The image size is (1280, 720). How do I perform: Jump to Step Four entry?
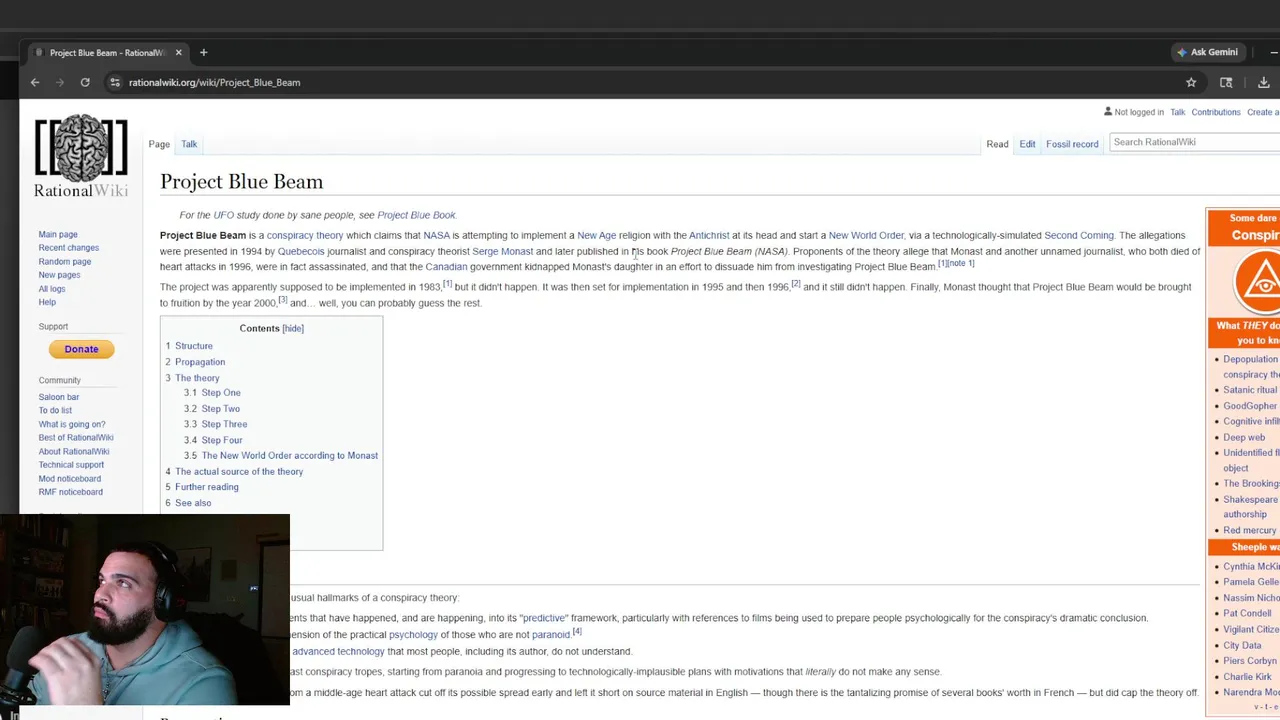click(x=222, y=440)
